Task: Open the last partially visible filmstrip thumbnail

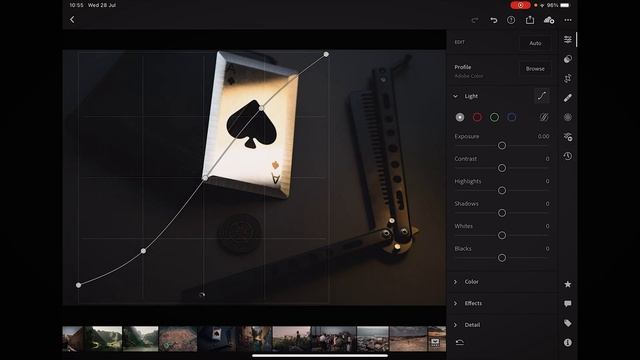Action: click(x=437, y=339)
